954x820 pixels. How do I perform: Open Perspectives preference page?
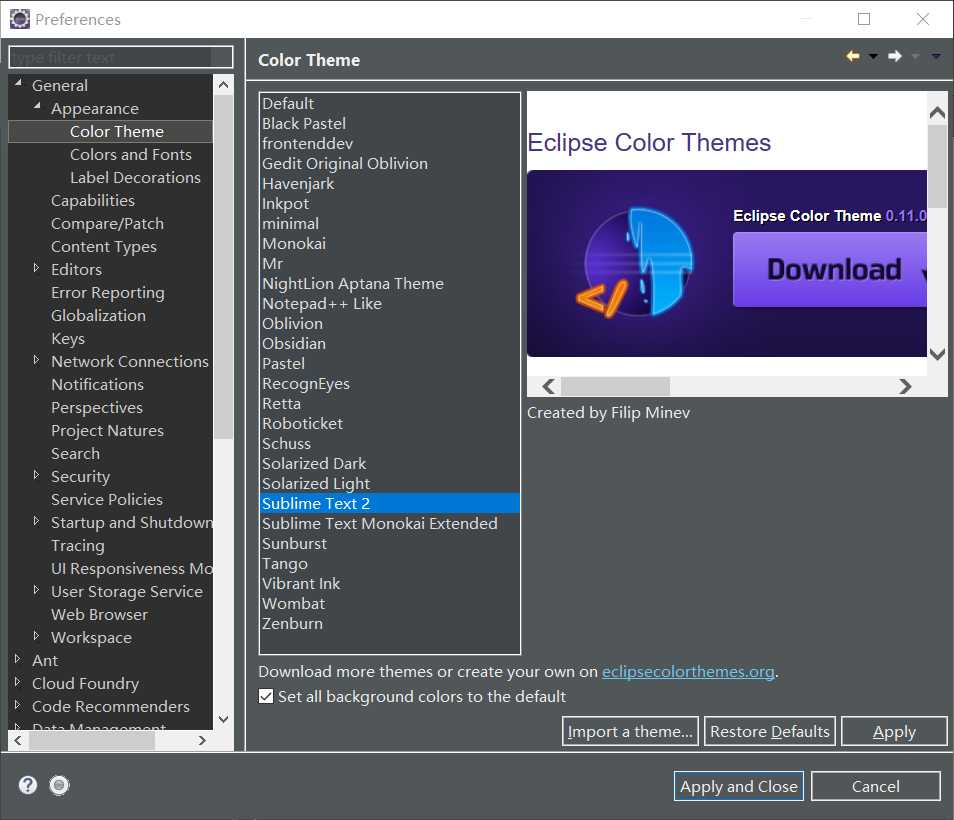pyautogui.click(x=97, y=408)
